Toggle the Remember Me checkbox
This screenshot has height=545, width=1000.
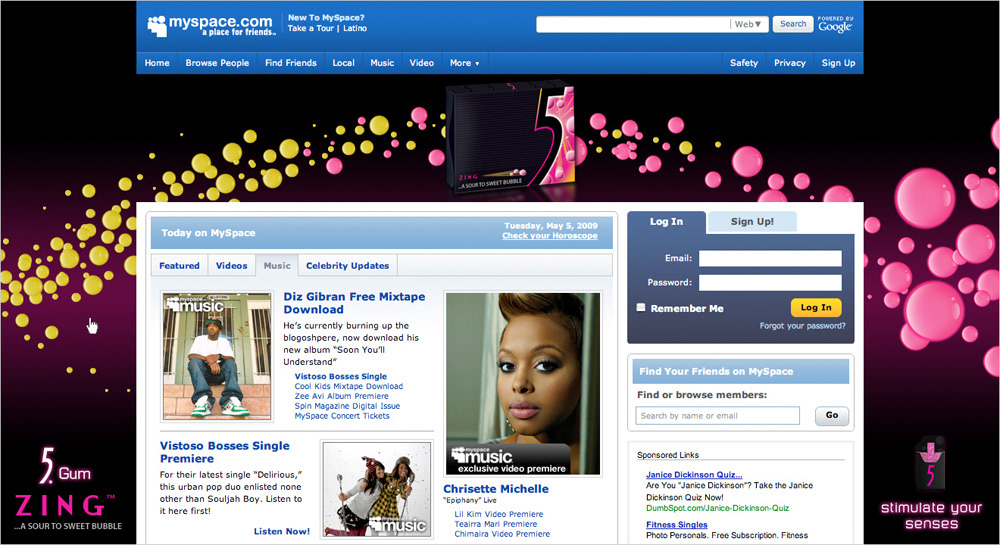(x=641, y=307)
